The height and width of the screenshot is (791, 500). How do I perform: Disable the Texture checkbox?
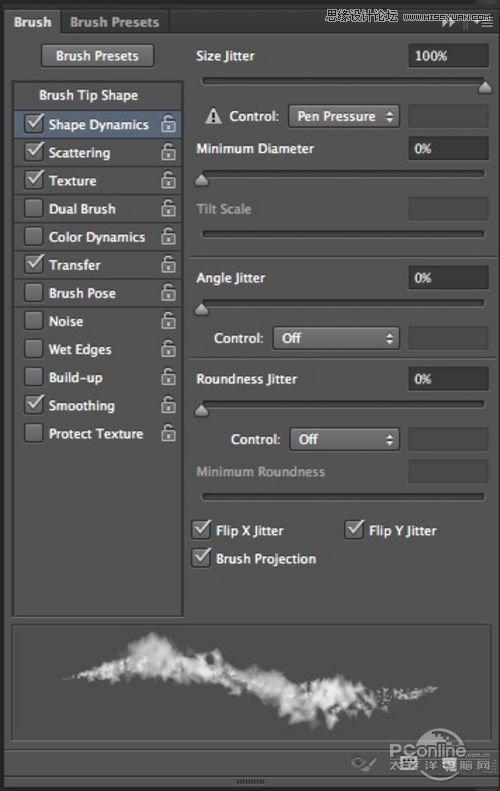[34, 180]
